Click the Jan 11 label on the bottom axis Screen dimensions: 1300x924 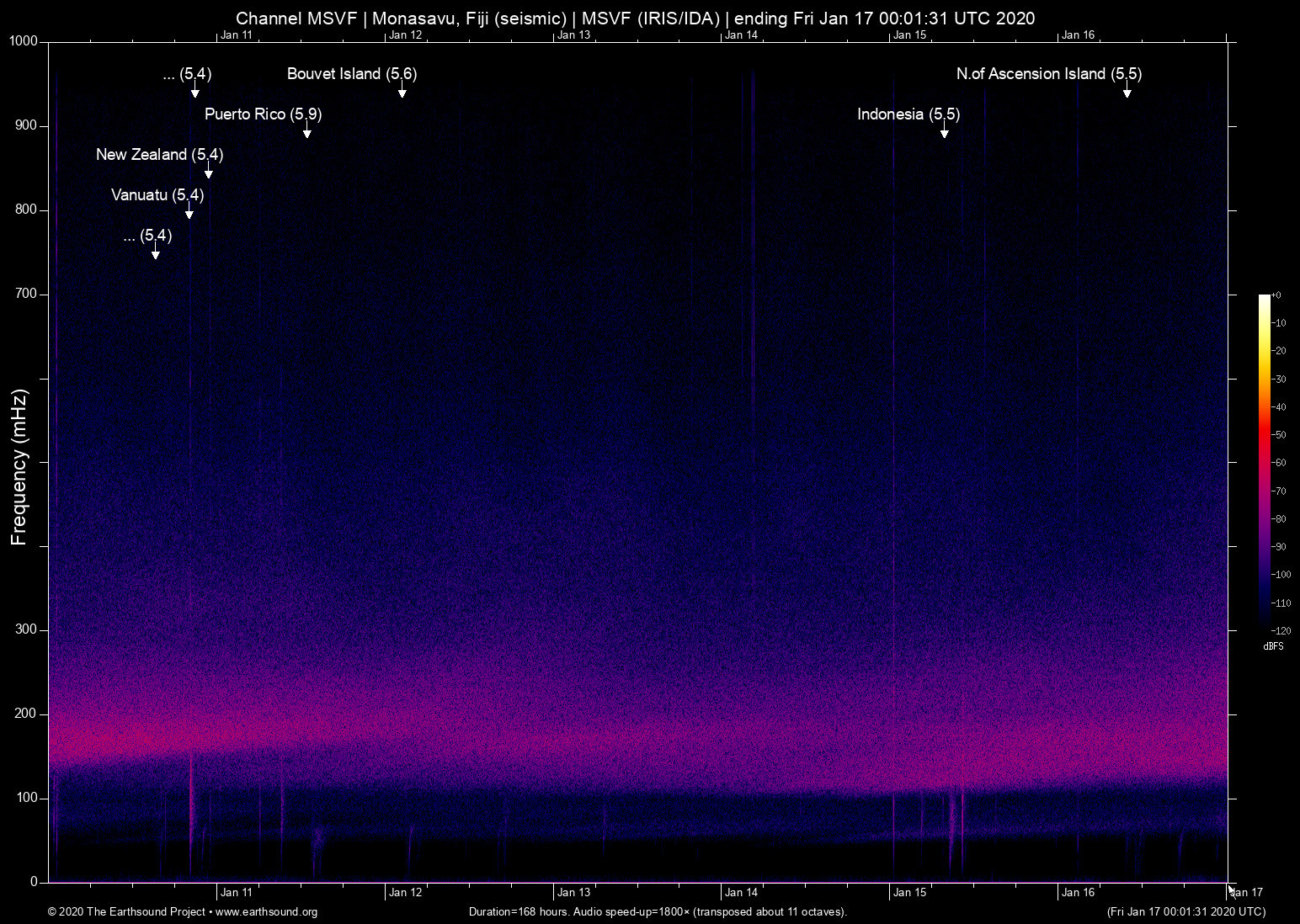237,893
